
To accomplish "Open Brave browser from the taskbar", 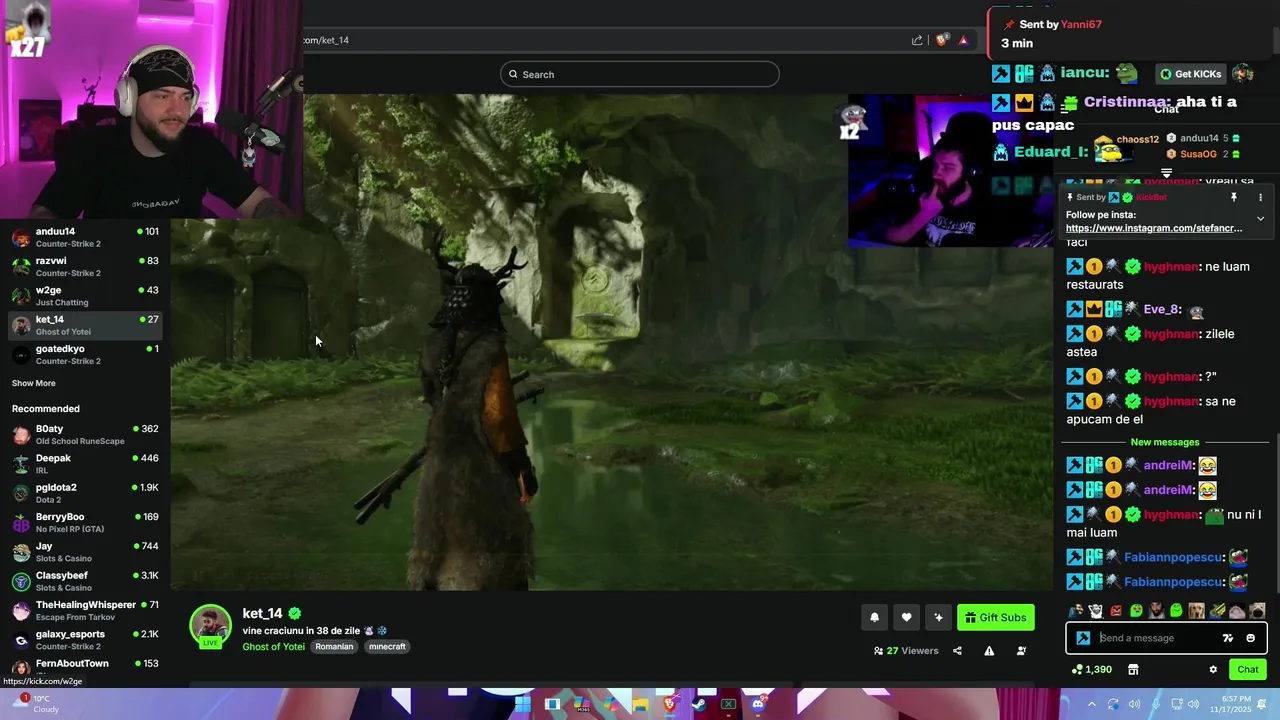I will click(670, 704).
